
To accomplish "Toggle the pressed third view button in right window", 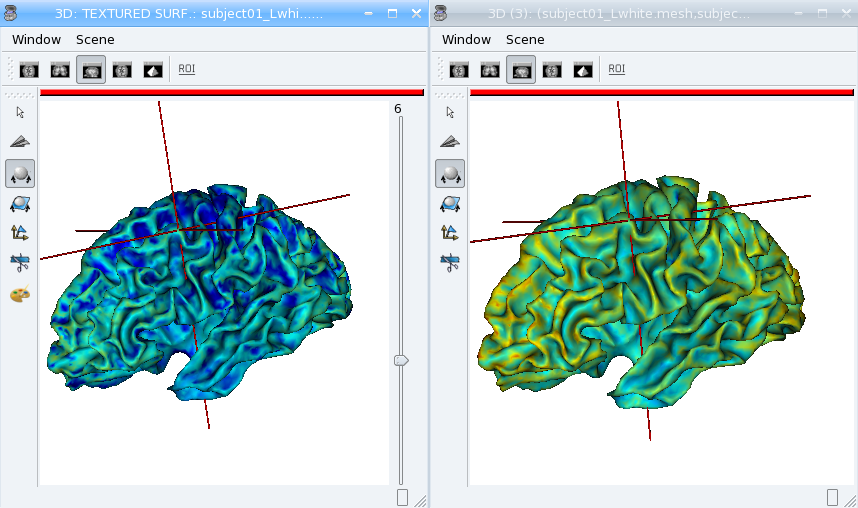I will pos(521,70).
